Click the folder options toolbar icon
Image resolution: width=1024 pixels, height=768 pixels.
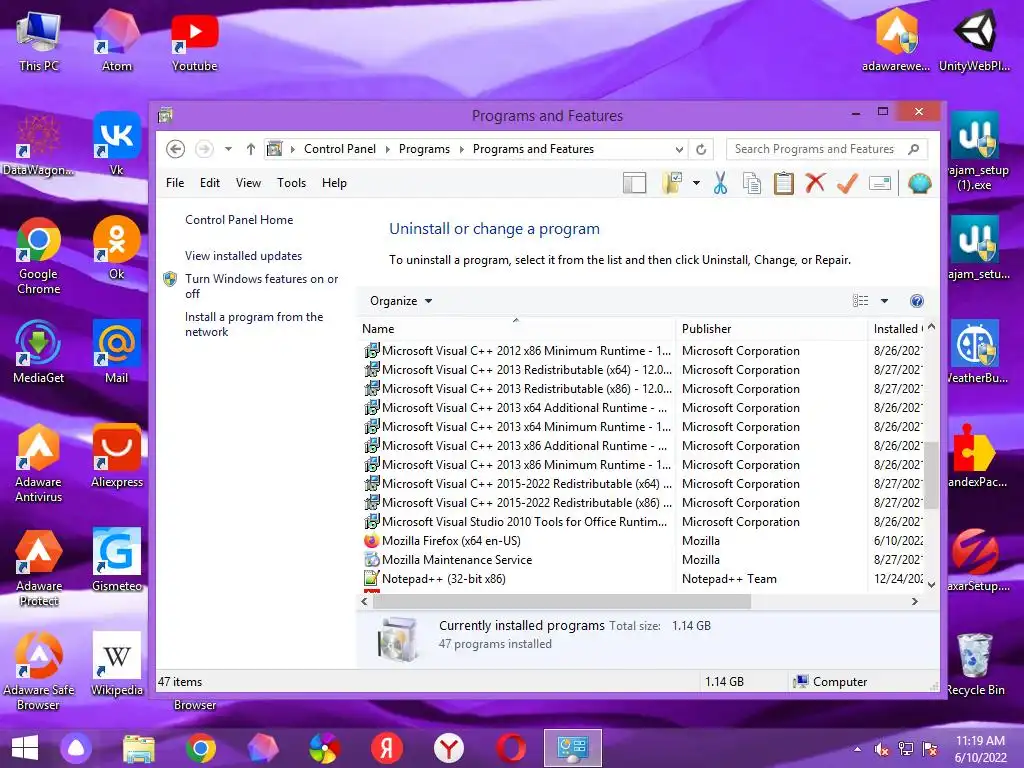point(672,184)
